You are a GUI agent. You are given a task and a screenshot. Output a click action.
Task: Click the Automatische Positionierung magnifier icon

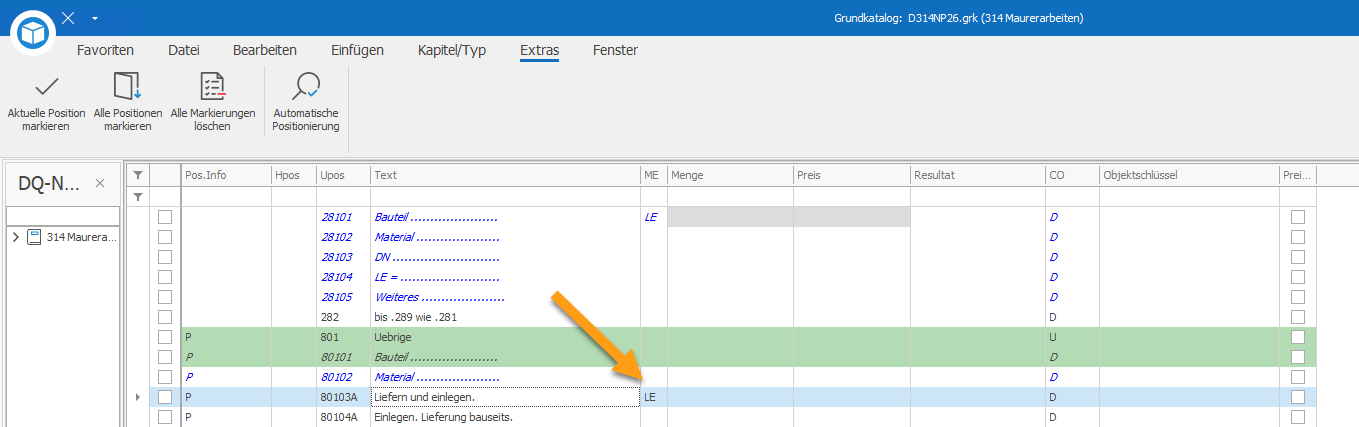[x=305, y=86]
